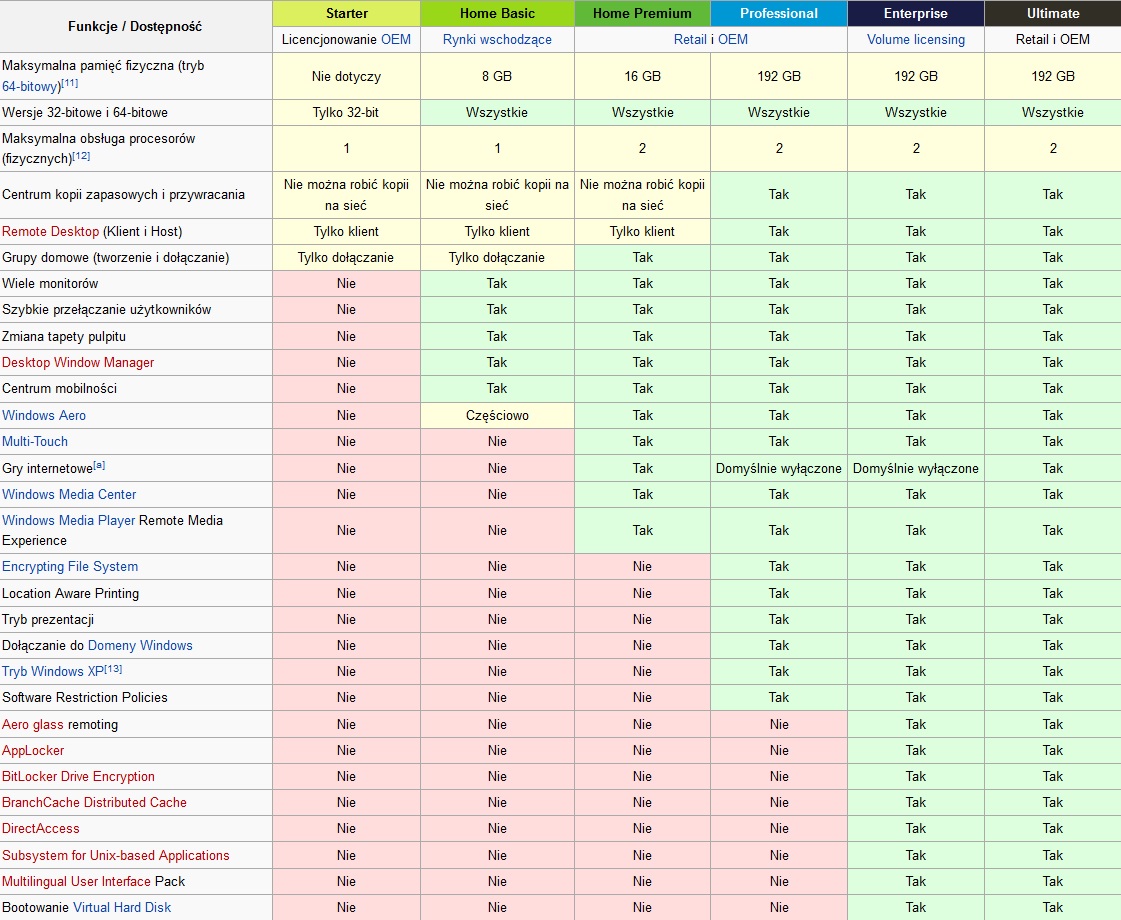Follow the Retail link under Home Premium
1121x920 pixels.
coord(690,39)
